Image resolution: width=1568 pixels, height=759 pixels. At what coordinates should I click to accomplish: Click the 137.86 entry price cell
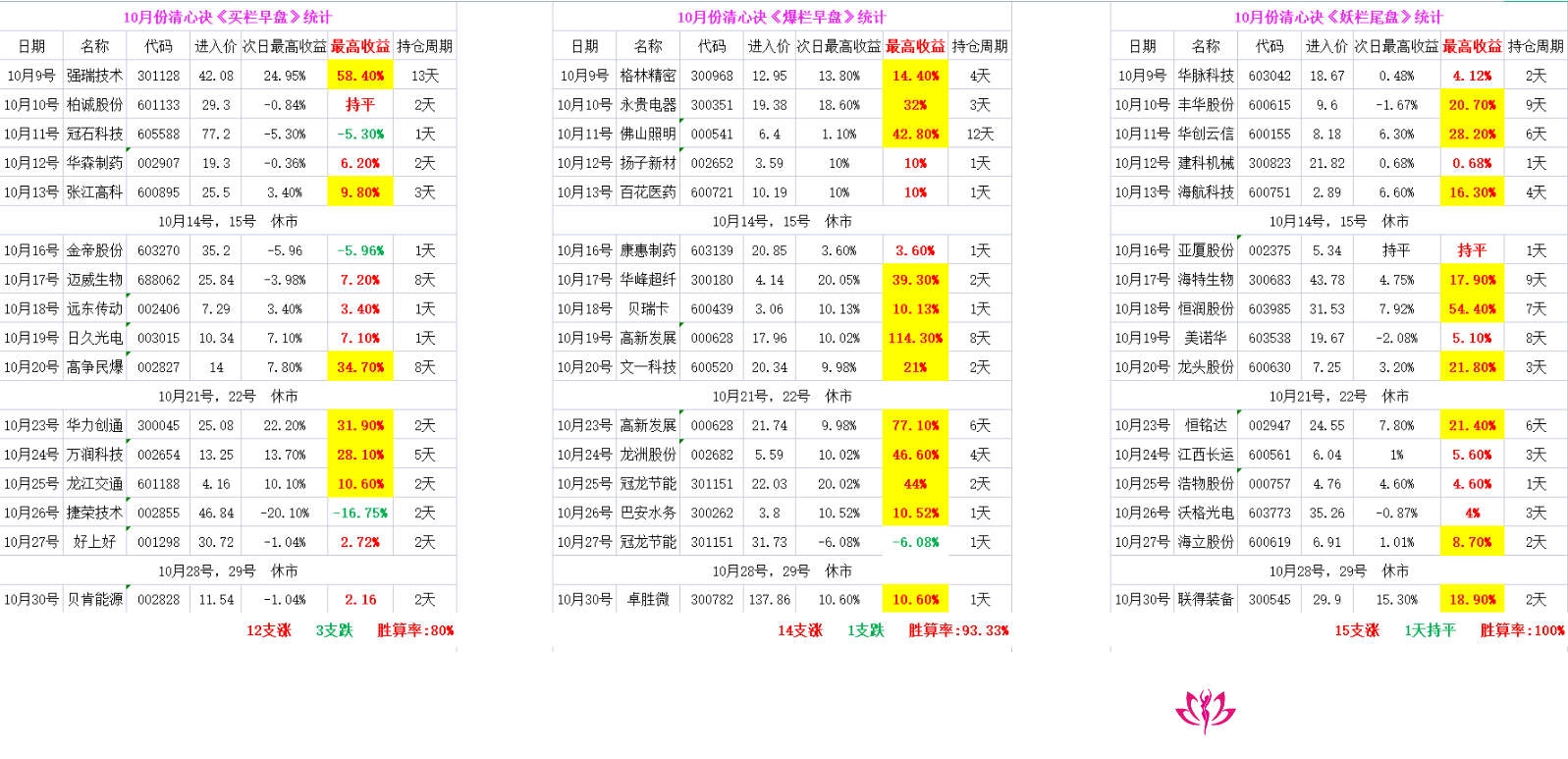(769, 600)
